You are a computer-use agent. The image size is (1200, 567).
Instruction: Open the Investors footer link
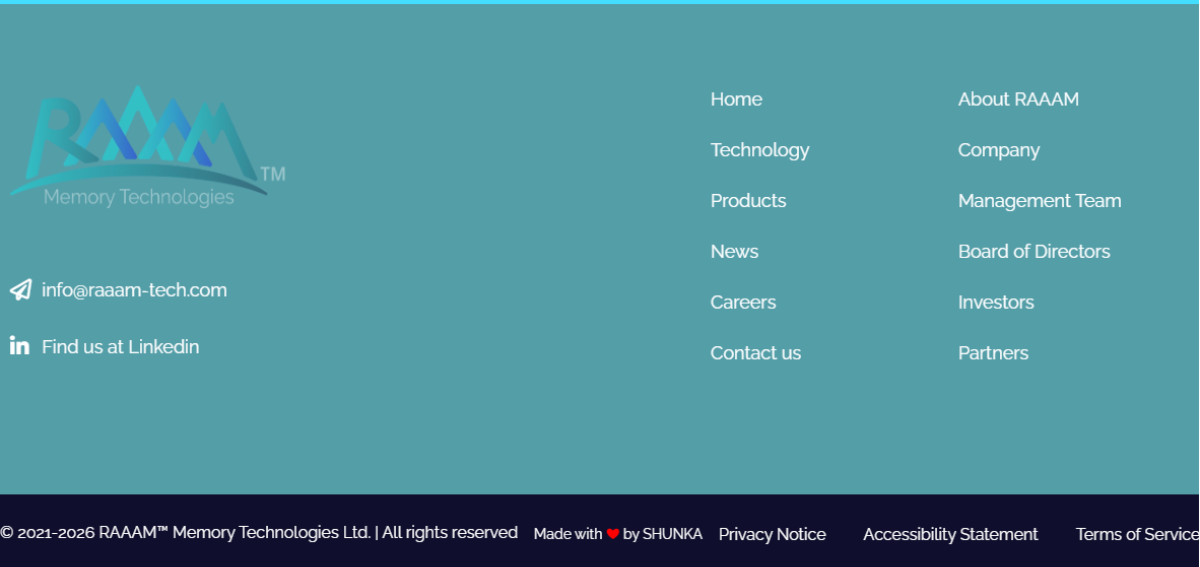click(x=996, y=302)
